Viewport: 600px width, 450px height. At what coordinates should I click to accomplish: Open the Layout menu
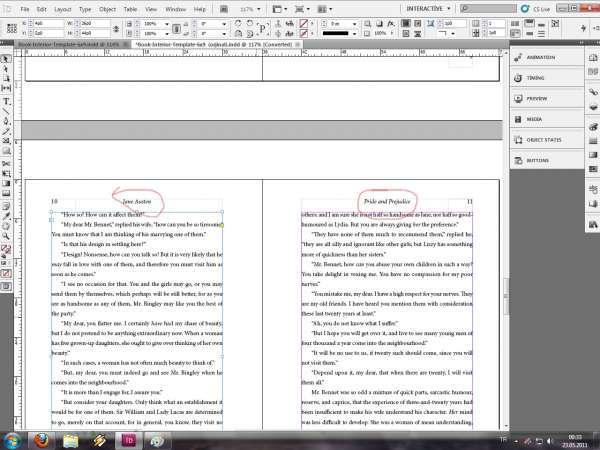click(x=63, y=9)
